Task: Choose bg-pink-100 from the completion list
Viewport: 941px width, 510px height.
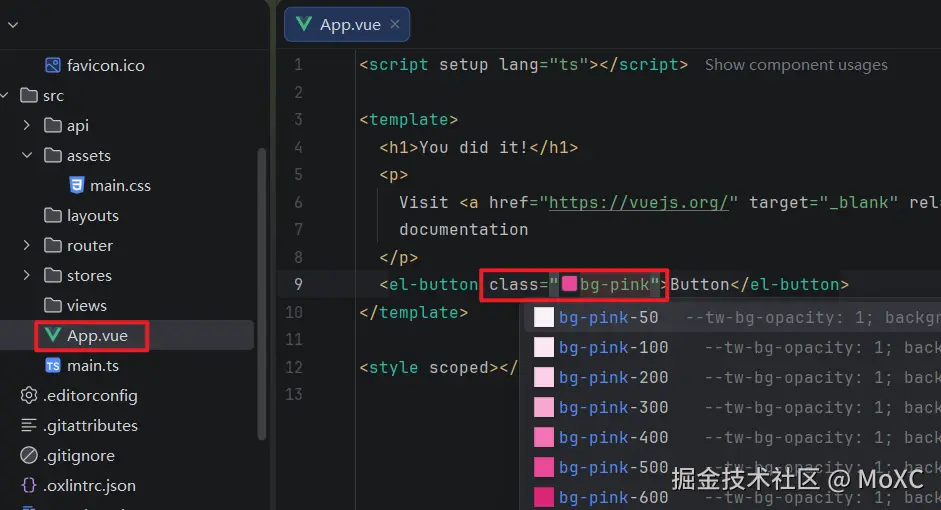Action: [x=732, y=347]
